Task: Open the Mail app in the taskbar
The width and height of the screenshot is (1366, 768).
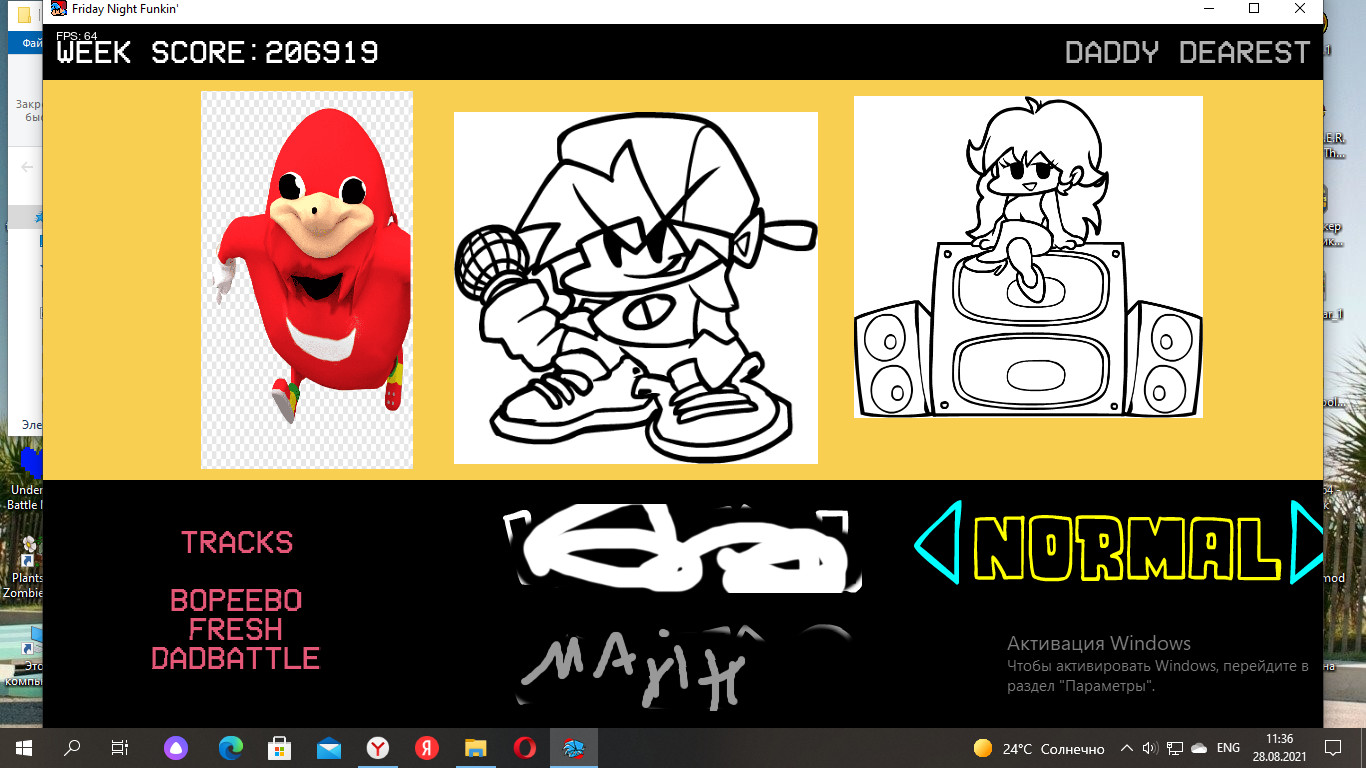Action: [x=329, y=748]
